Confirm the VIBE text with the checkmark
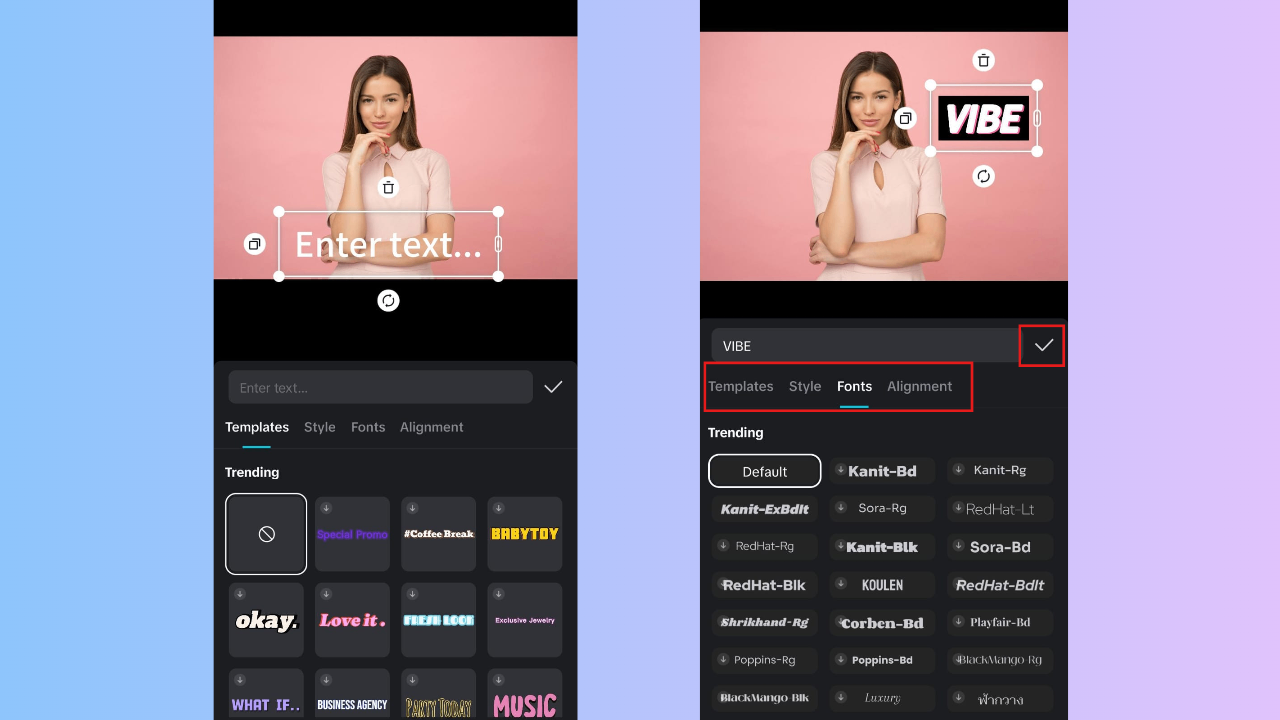1280x720 pixels. [x=1042, y=345]
